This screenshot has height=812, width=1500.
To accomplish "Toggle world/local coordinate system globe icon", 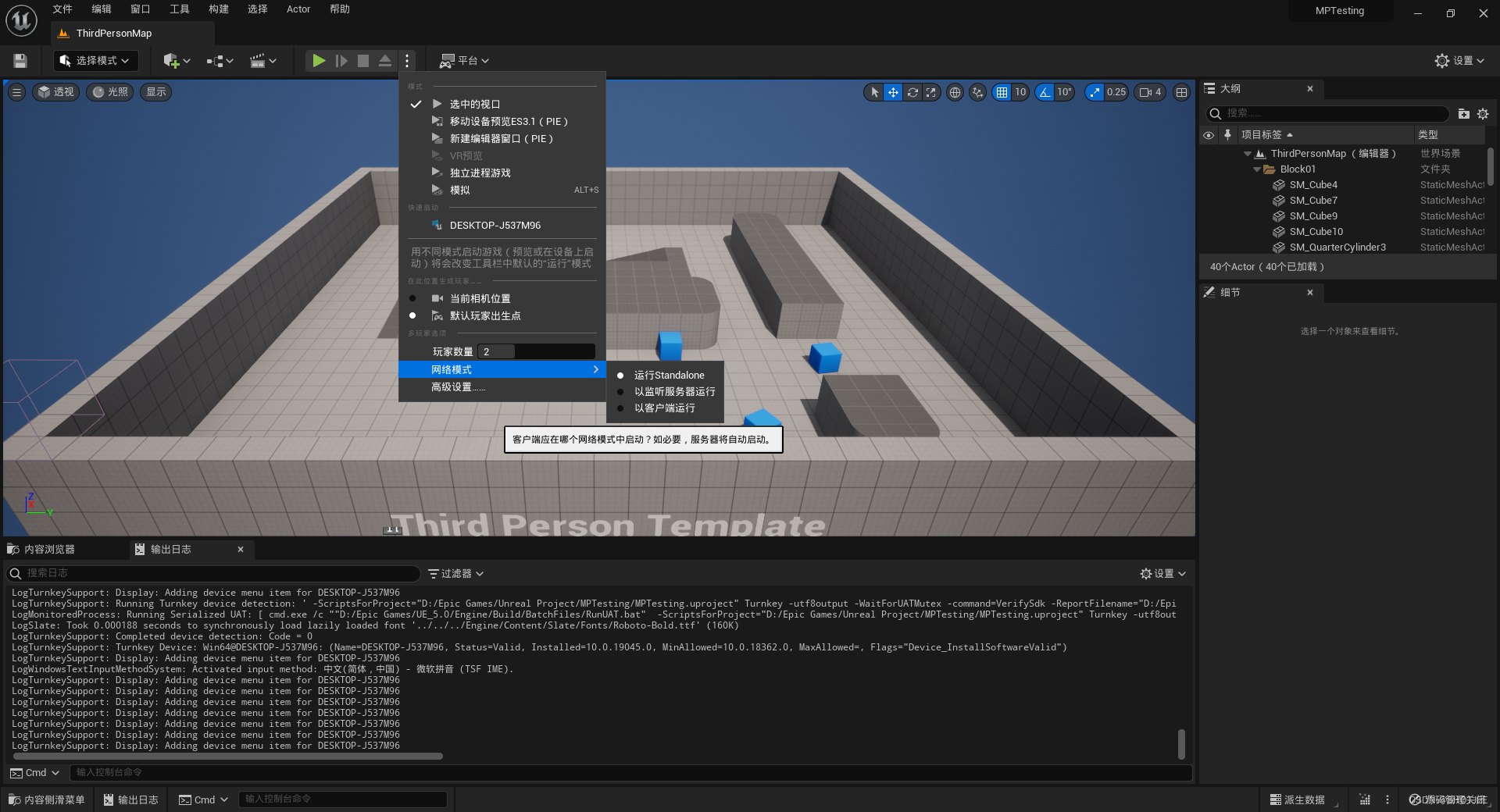I will click(x=955, y=92).
